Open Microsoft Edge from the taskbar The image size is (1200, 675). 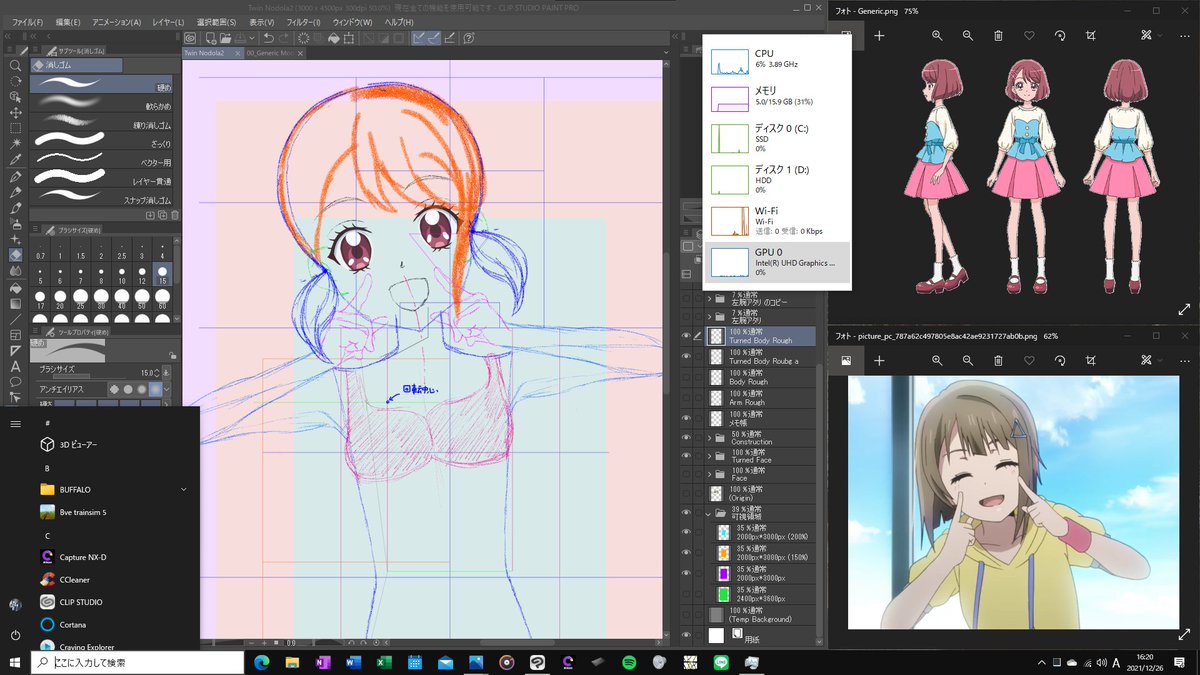point(262,662)
